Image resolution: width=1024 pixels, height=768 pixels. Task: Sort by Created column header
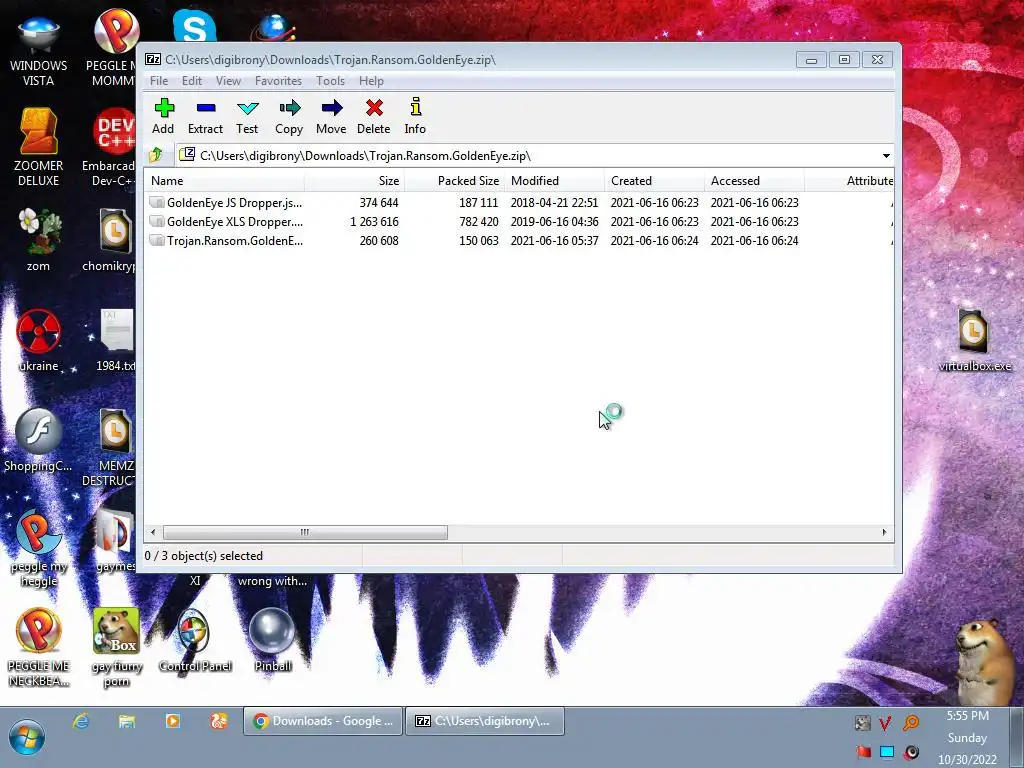coord(654,181)
